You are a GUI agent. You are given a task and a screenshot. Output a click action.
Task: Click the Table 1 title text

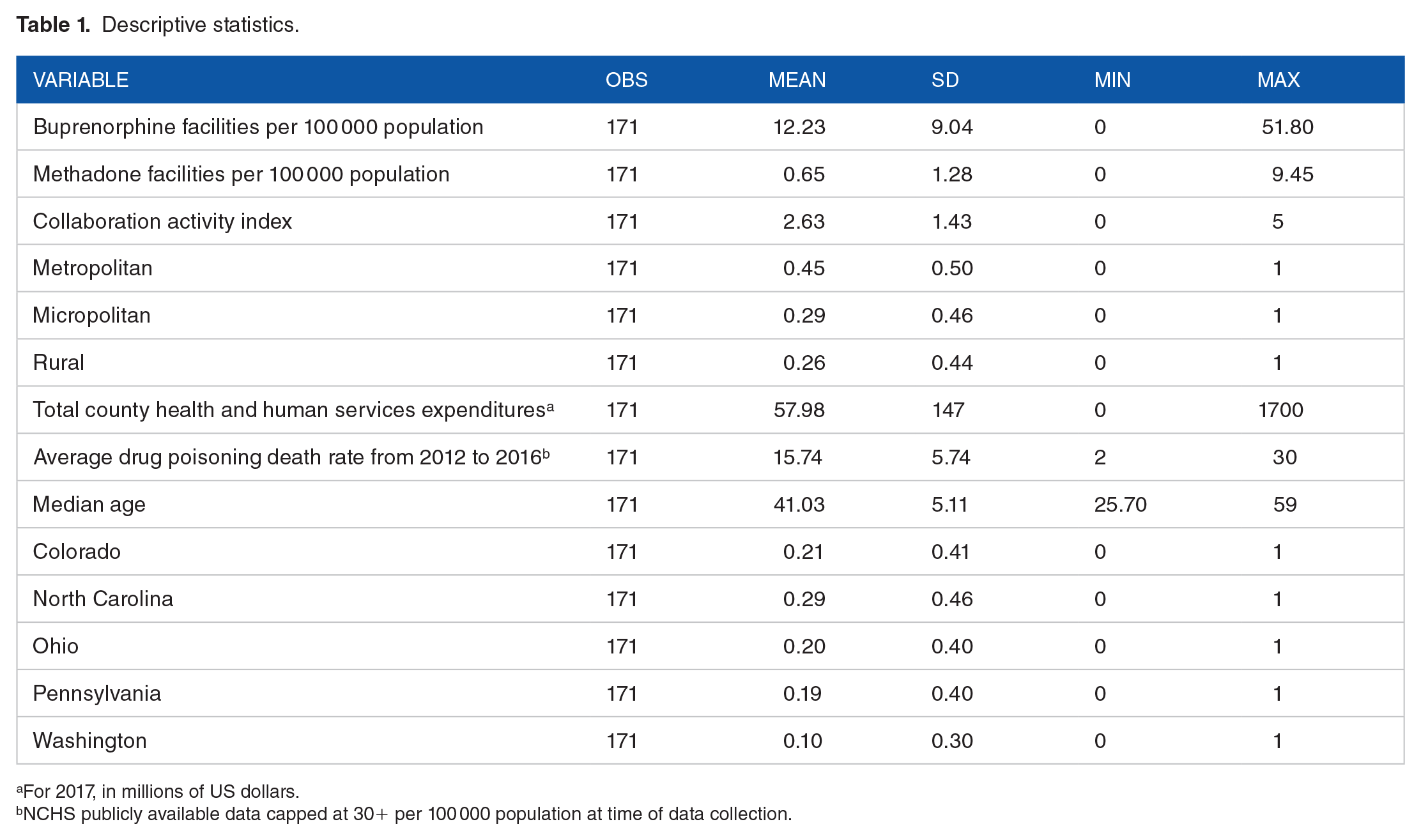click(x=158, y=25)
